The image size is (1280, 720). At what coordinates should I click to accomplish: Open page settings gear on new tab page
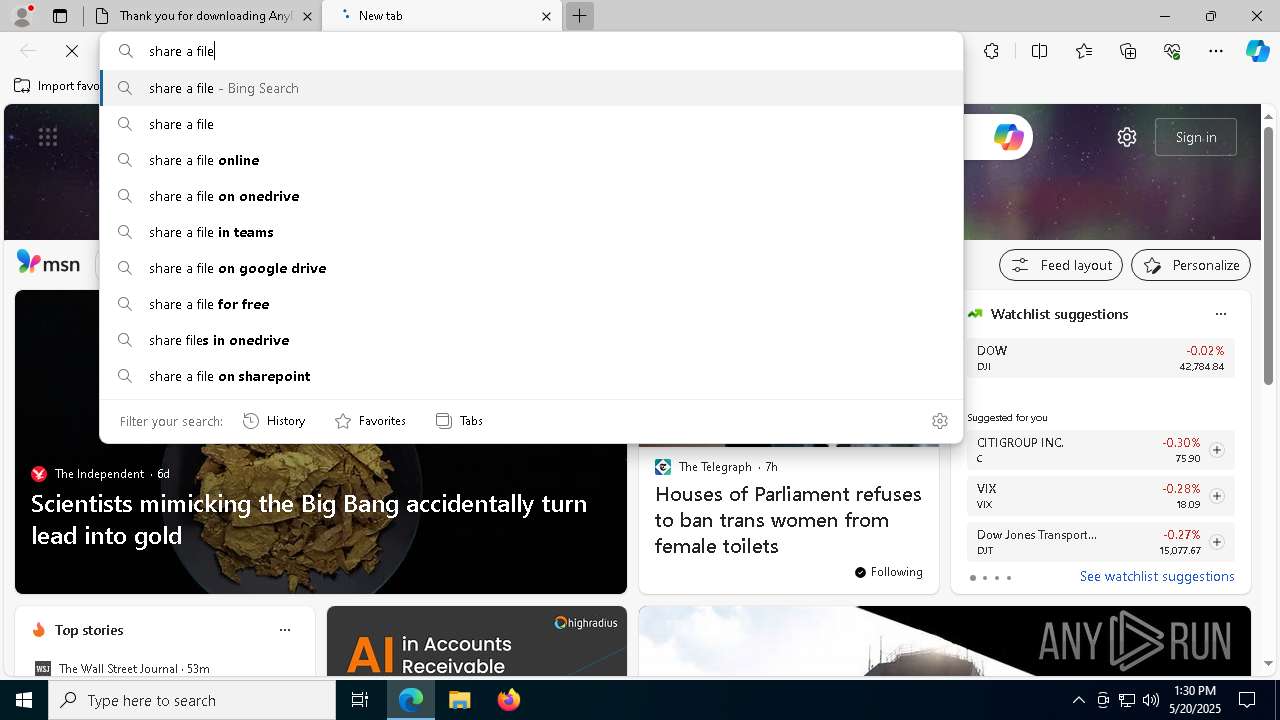click(1127, 137)
